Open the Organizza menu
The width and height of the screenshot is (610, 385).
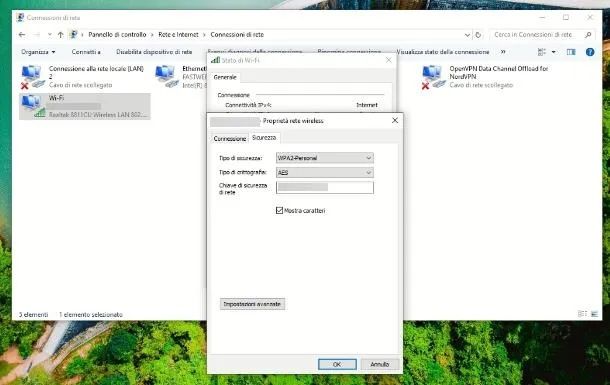click(x=38, y=52)
